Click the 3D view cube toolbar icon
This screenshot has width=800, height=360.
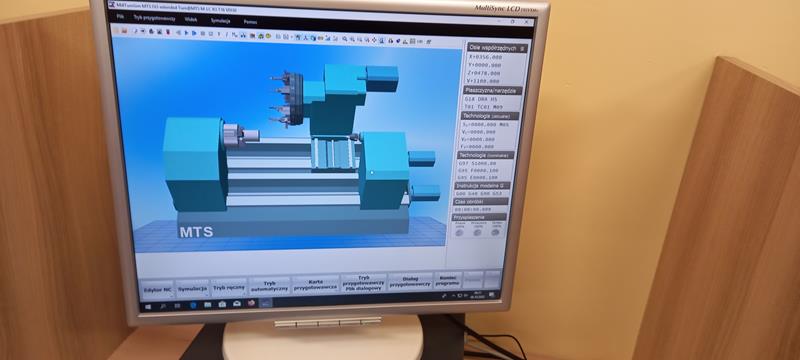312,38
